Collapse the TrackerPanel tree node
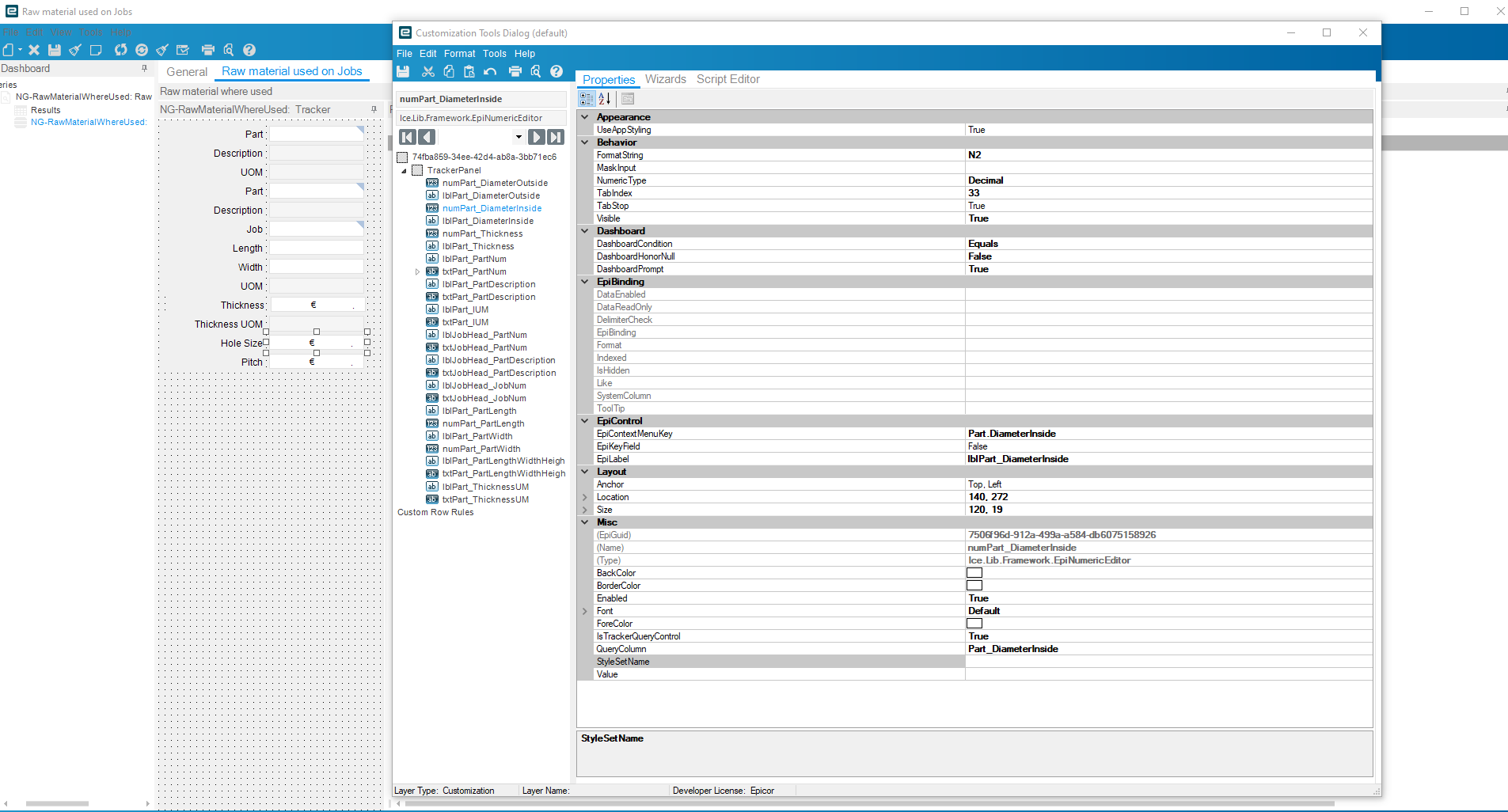 click(x=404, y=170)
